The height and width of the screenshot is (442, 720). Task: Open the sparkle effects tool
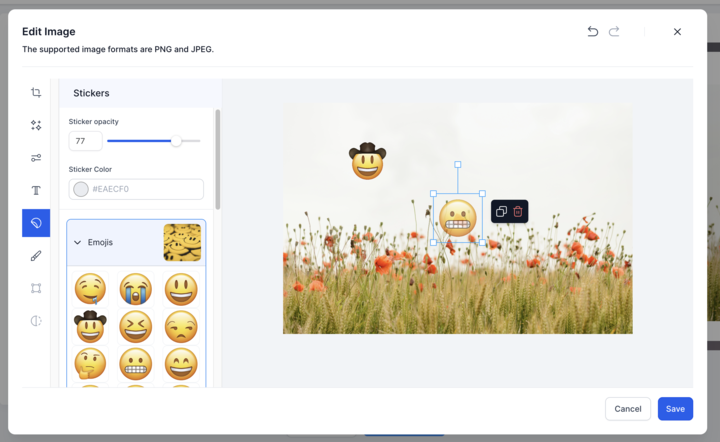pyautogui.click(x=36, y=125)
